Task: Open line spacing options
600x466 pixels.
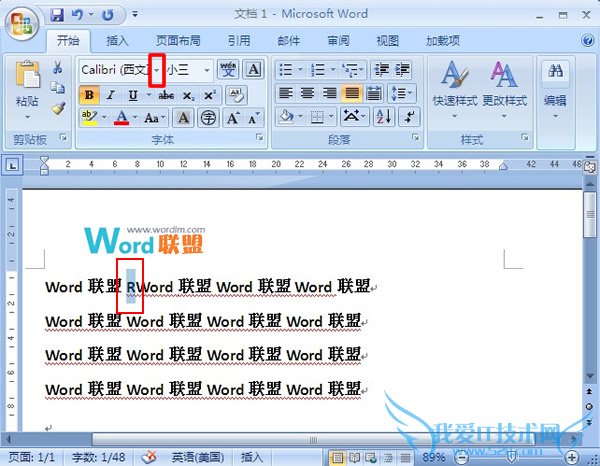Action: click(x=402, y=93)
